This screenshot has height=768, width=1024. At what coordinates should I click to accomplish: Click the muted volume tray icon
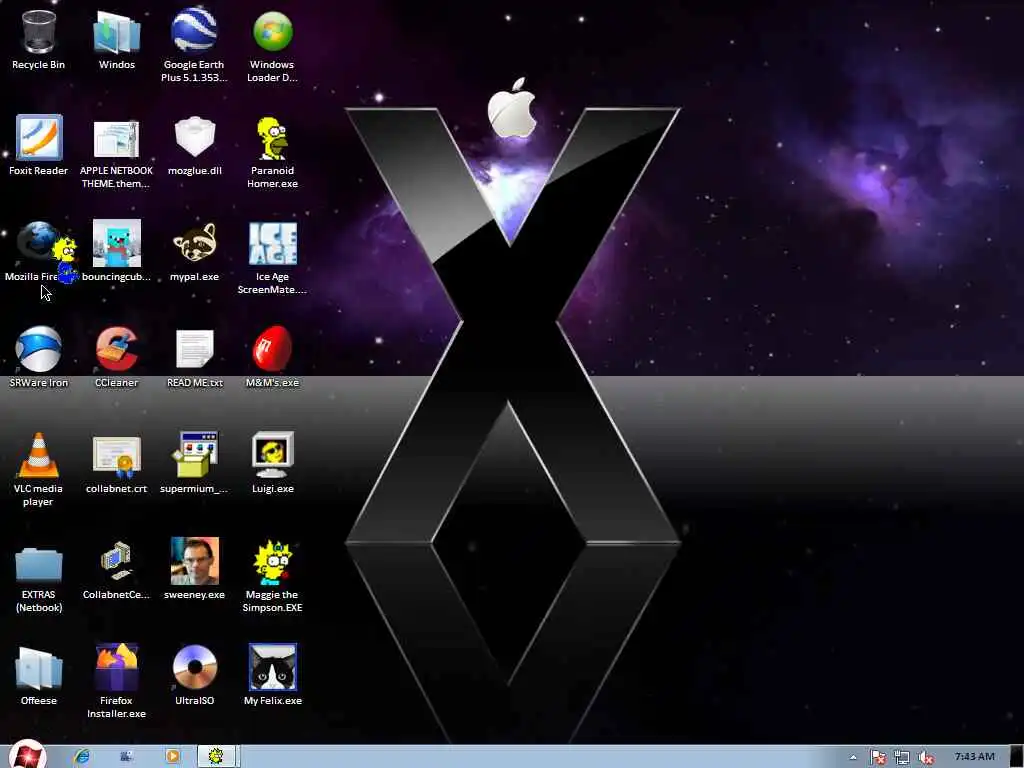click(x=925, y=757)
